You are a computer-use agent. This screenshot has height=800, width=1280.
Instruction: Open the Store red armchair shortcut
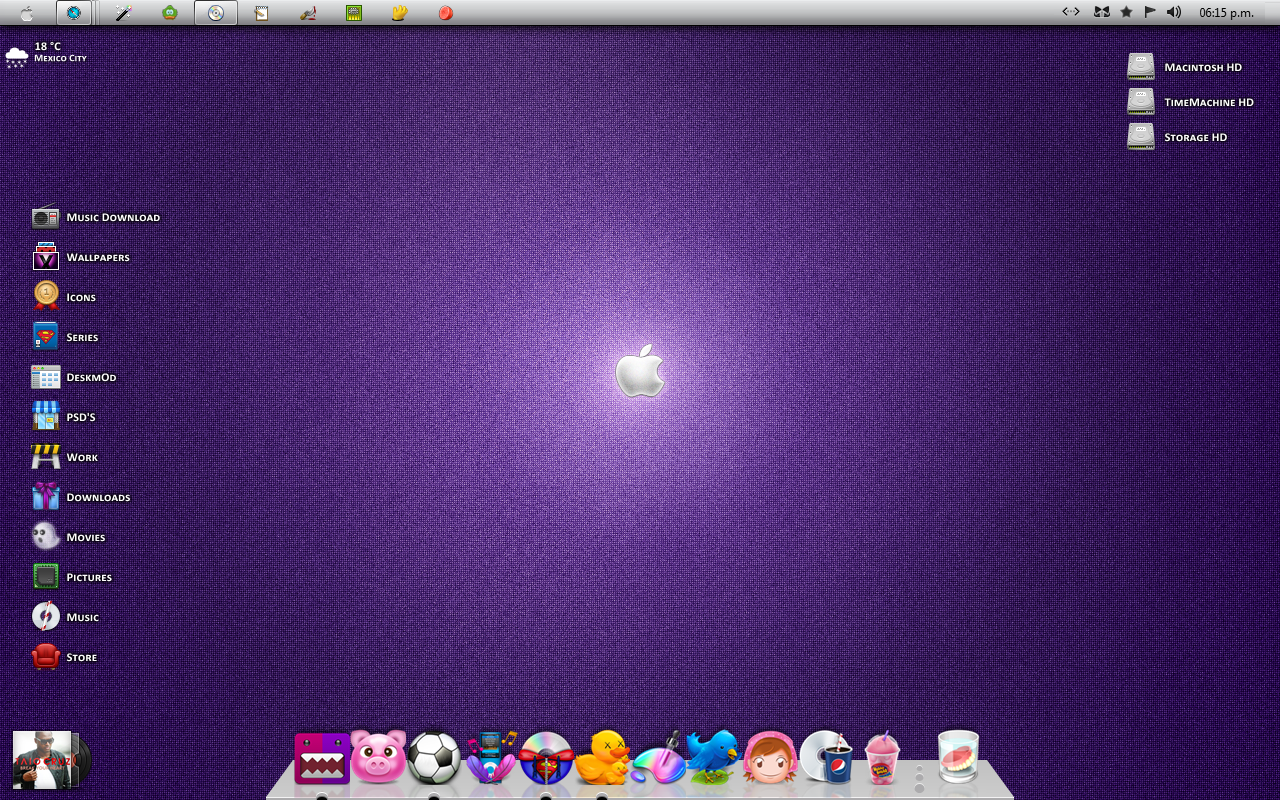(64, 657)
